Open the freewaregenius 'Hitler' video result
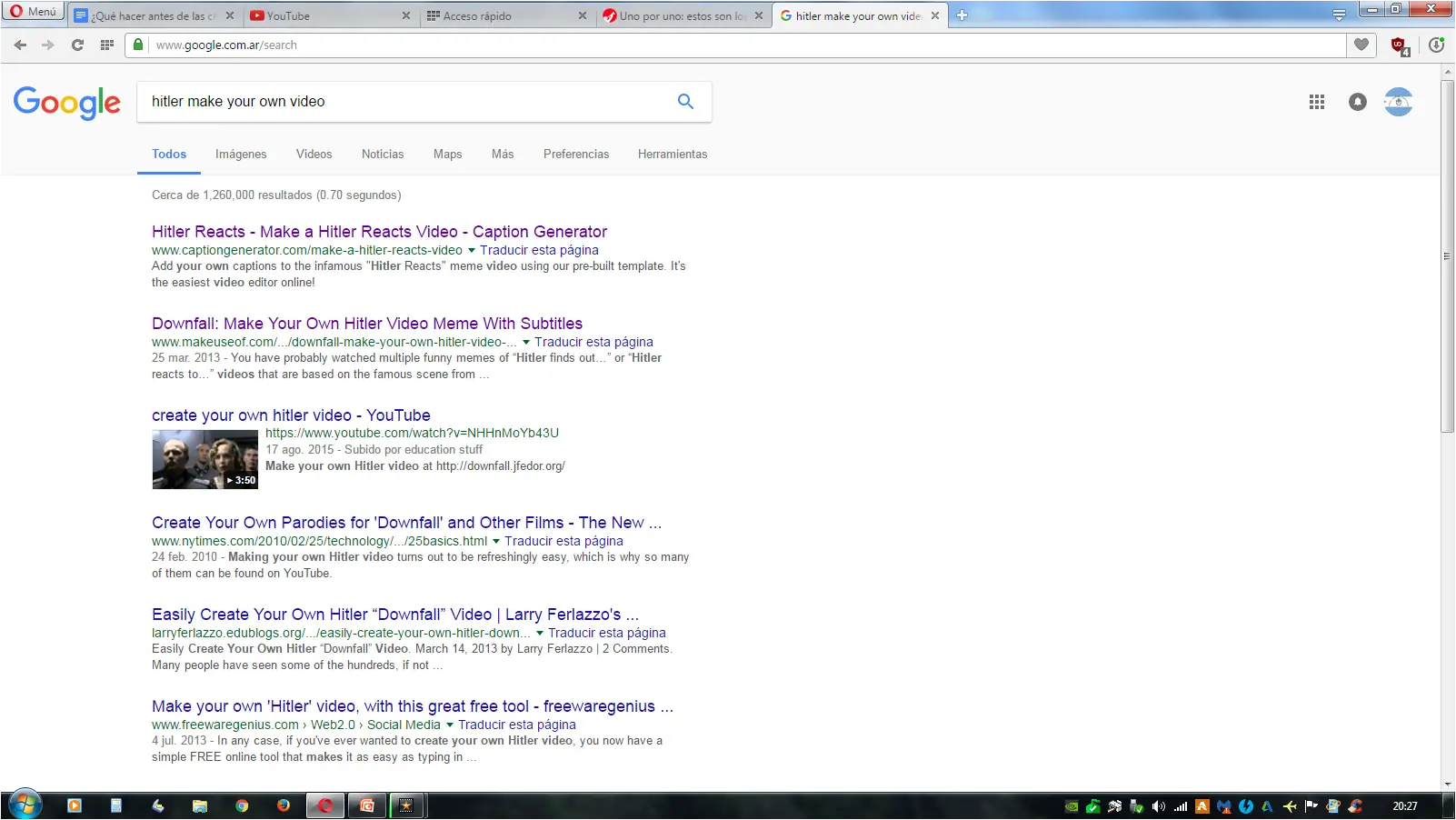1456x820 pixels. click(413, 706)
